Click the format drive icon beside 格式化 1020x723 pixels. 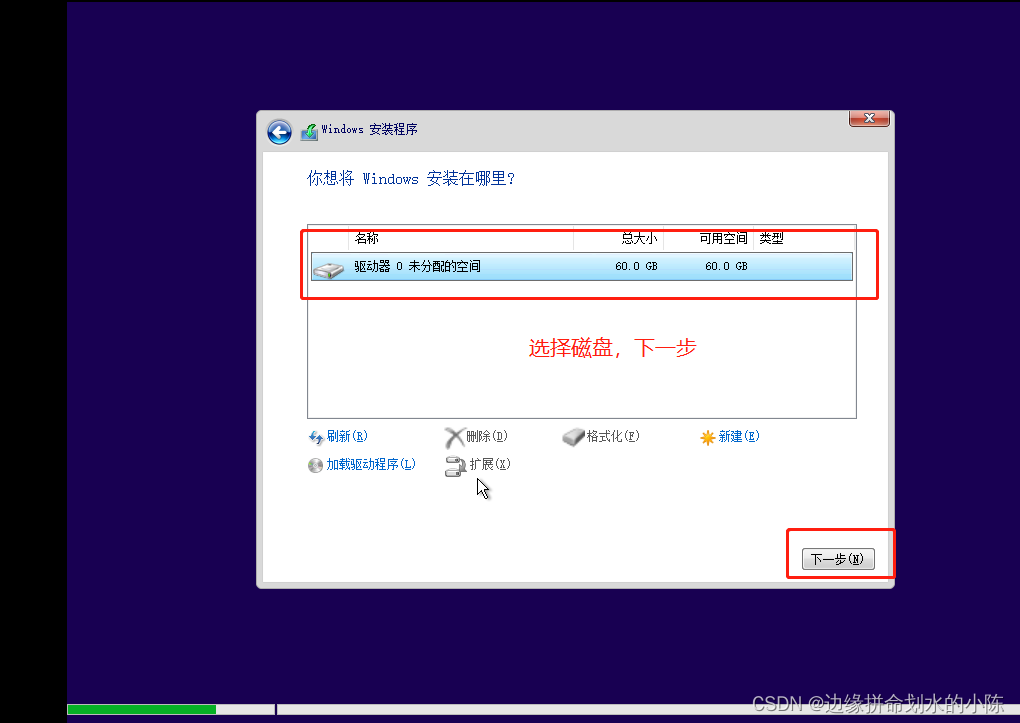(x=574, y=437)
